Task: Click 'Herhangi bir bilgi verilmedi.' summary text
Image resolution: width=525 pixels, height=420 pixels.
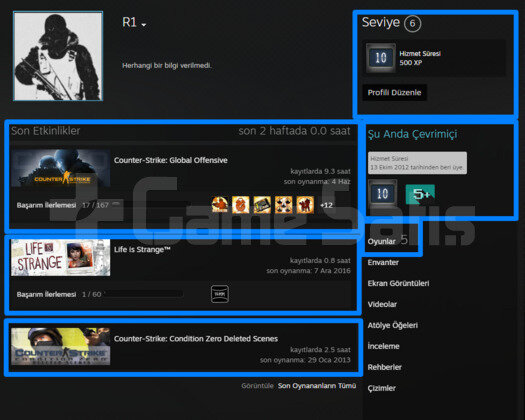Action: coord(167,65)
